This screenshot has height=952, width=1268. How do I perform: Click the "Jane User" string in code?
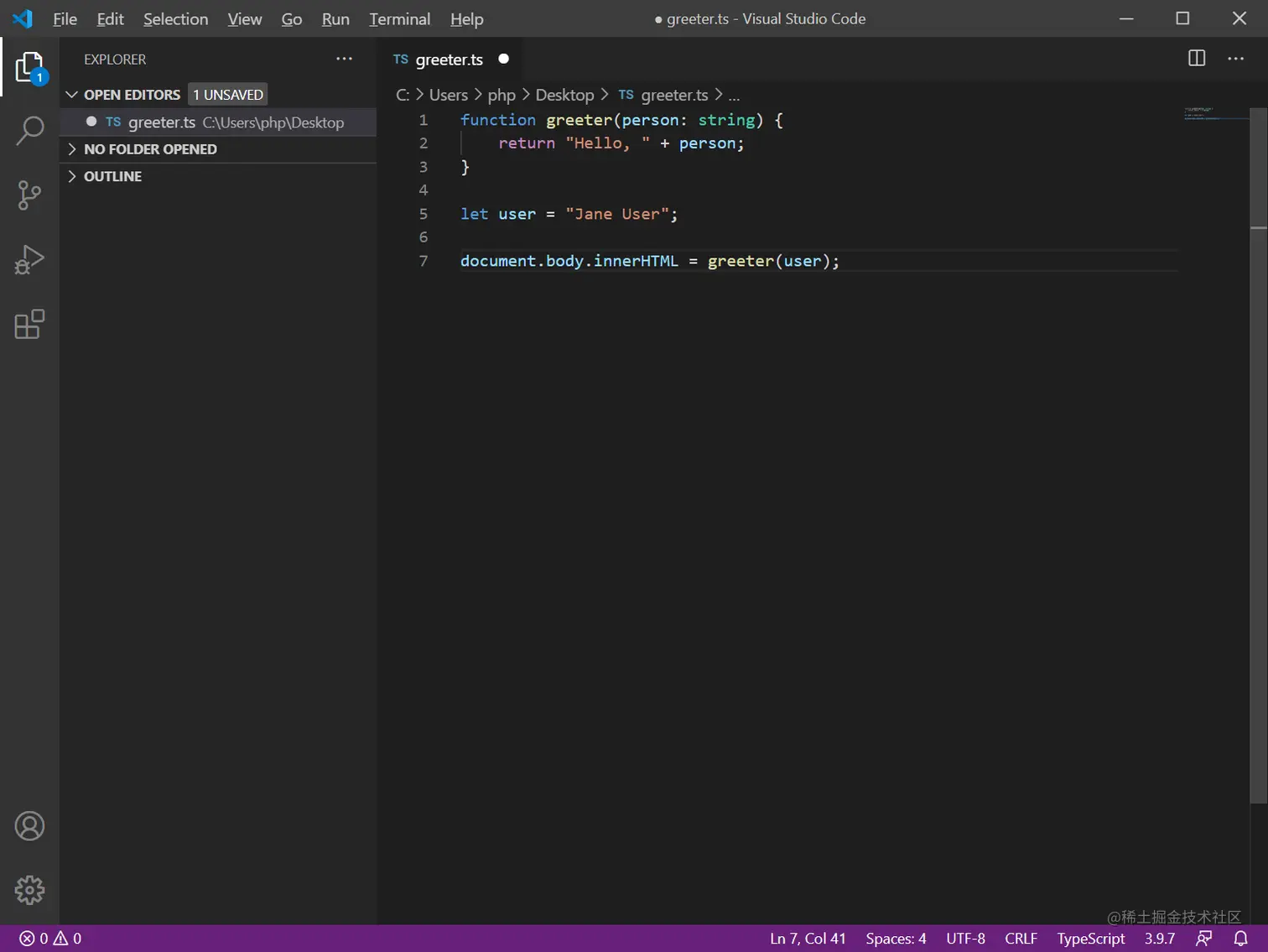tap(617, 214)
